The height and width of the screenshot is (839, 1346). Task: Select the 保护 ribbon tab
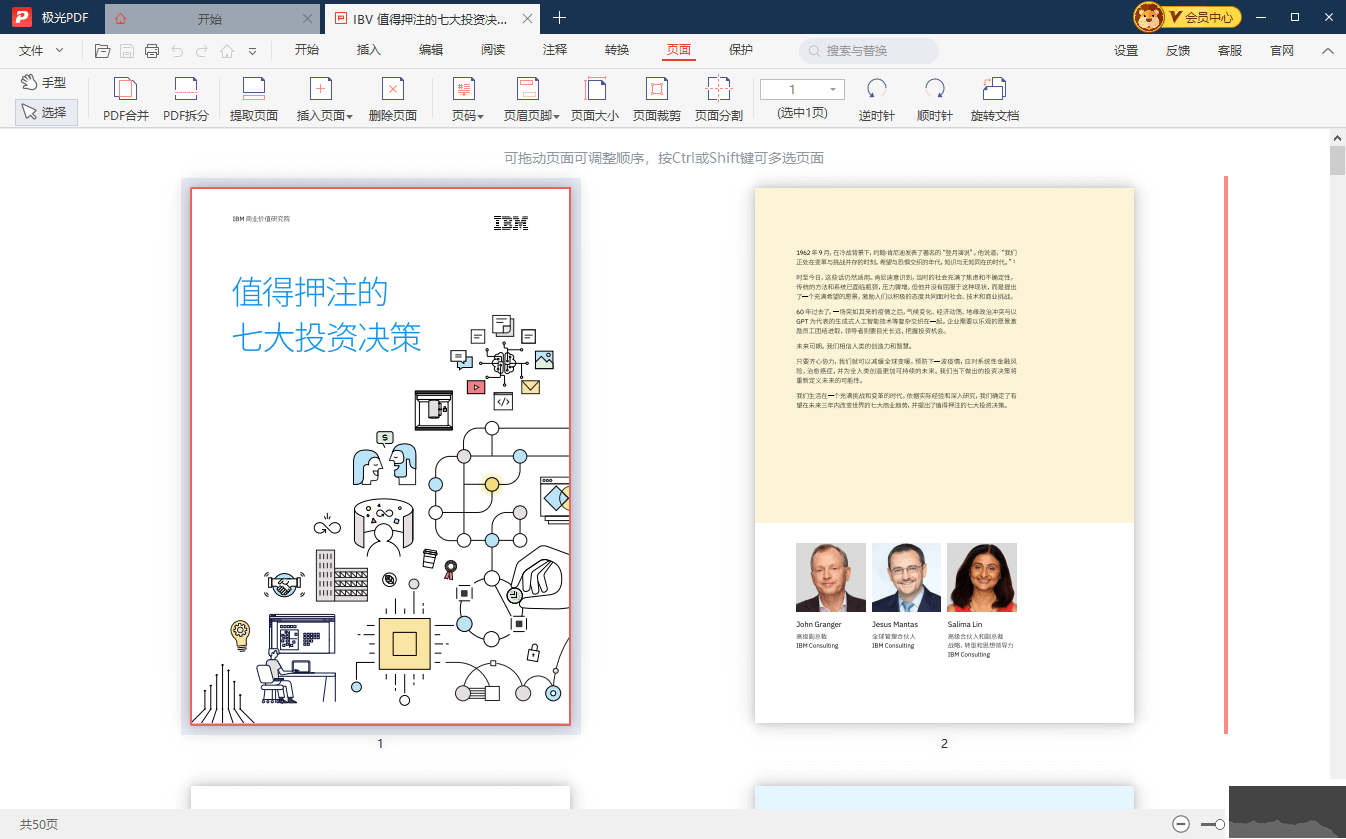741,50
